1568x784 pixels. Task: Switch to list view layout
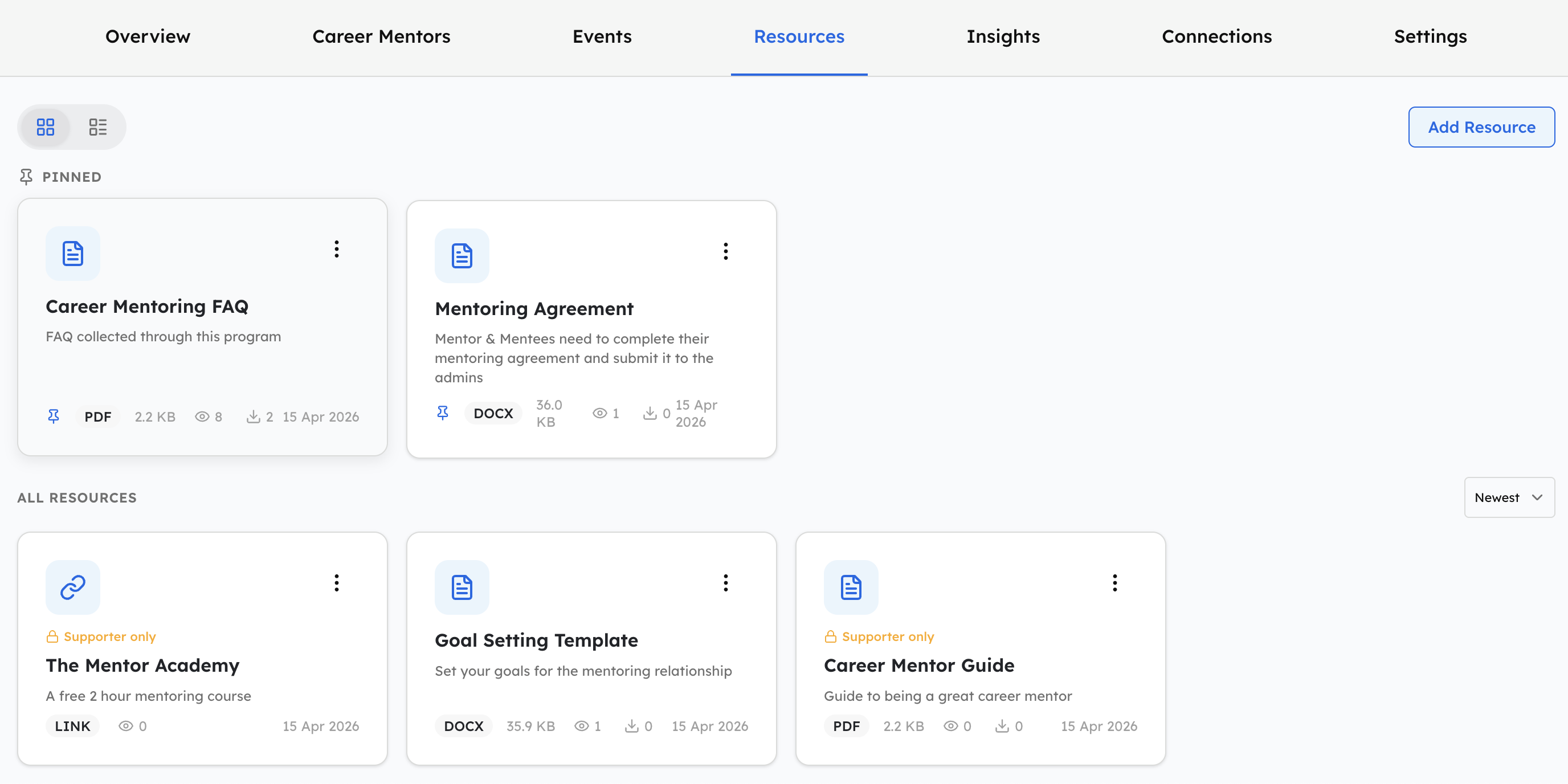[97, 127]
